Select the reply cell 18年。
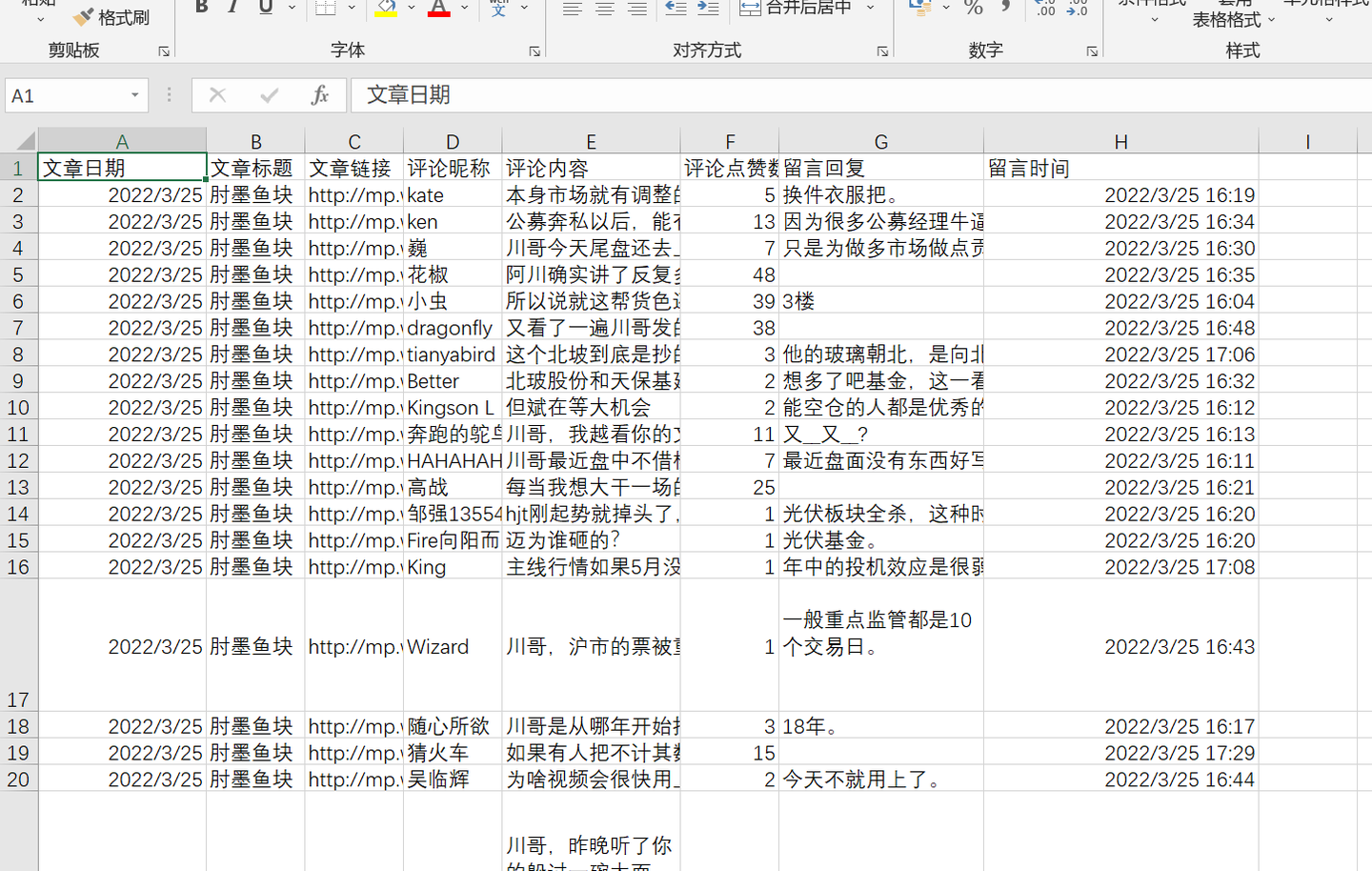Screen dimensions: 1372x871 click(x=881, y=726)
